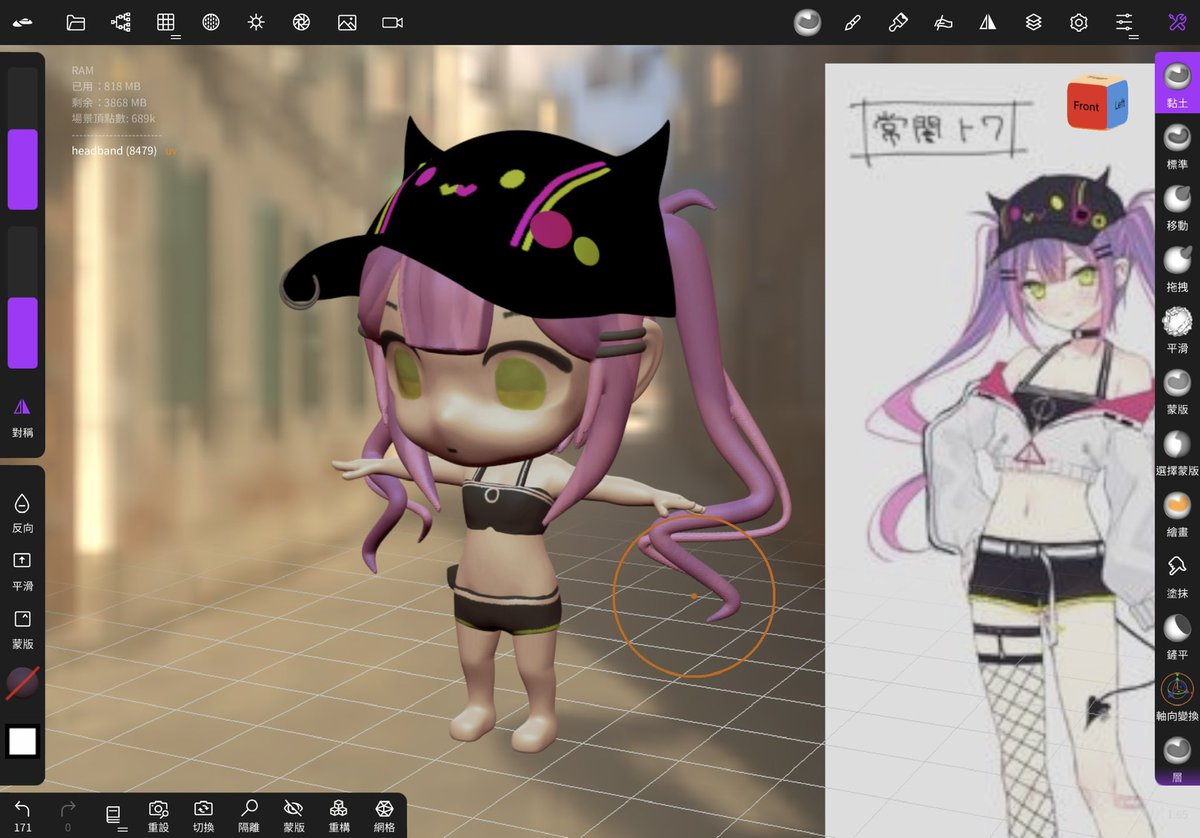
Task: Toggle the crossed-out material sphere on left panel
Action: click(x=22, y=684)
